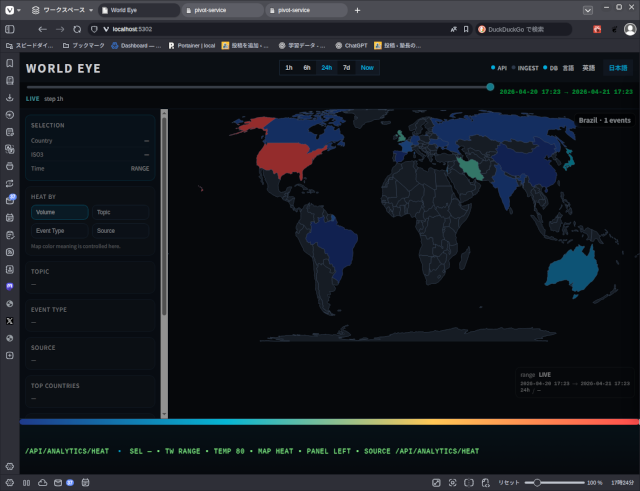The width and height of the screenshot is (640, 491).
Task: Open the Vivaldi bookmarks panel
Action: click(x=9, y=63)
